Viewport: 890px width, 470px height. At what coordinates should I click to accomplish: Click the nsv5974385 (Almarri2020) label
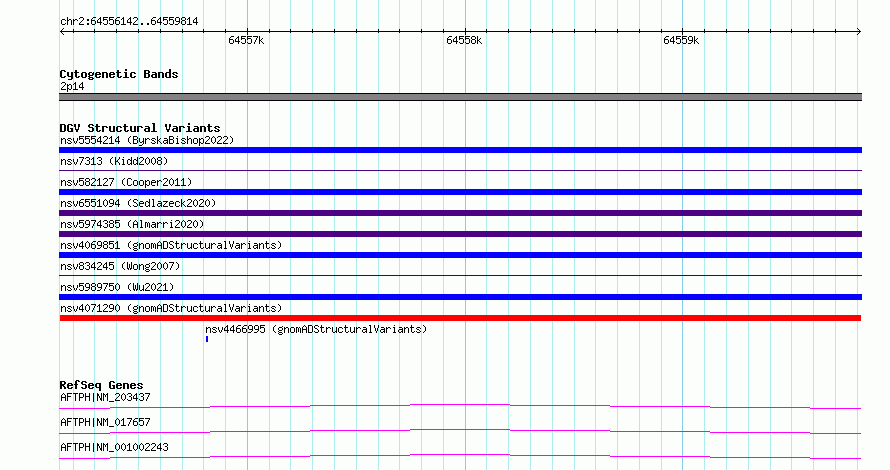coord(132,224)
